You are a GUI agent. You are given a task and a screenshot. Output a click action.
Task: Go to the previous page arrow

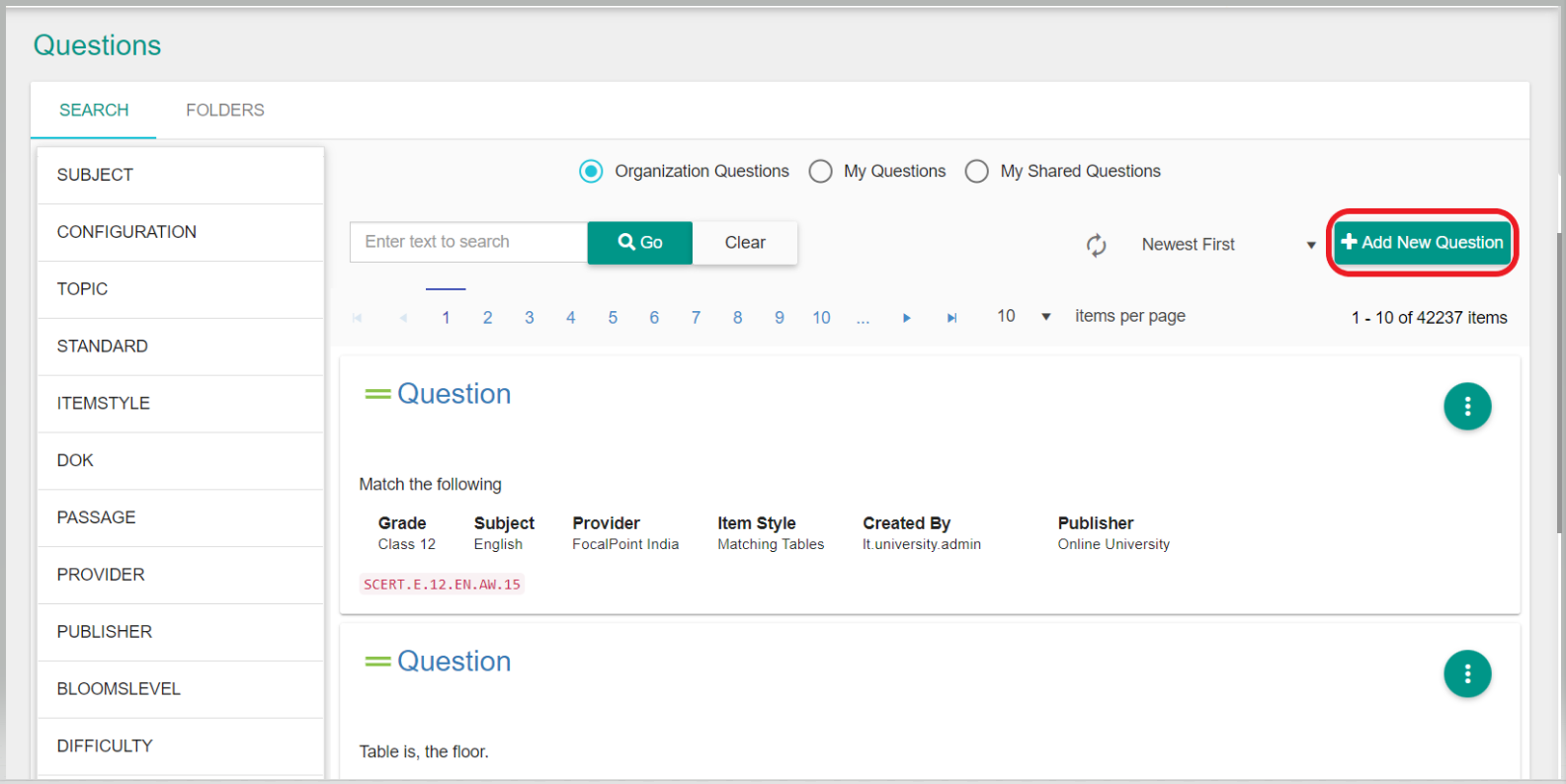(x=403, y=318)
